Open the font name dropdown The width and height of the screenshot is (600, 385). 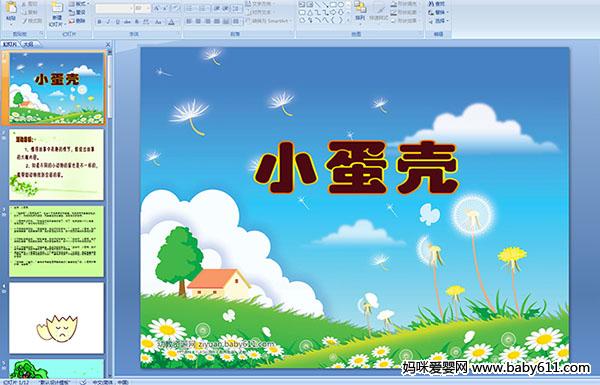tap(130, 8)
